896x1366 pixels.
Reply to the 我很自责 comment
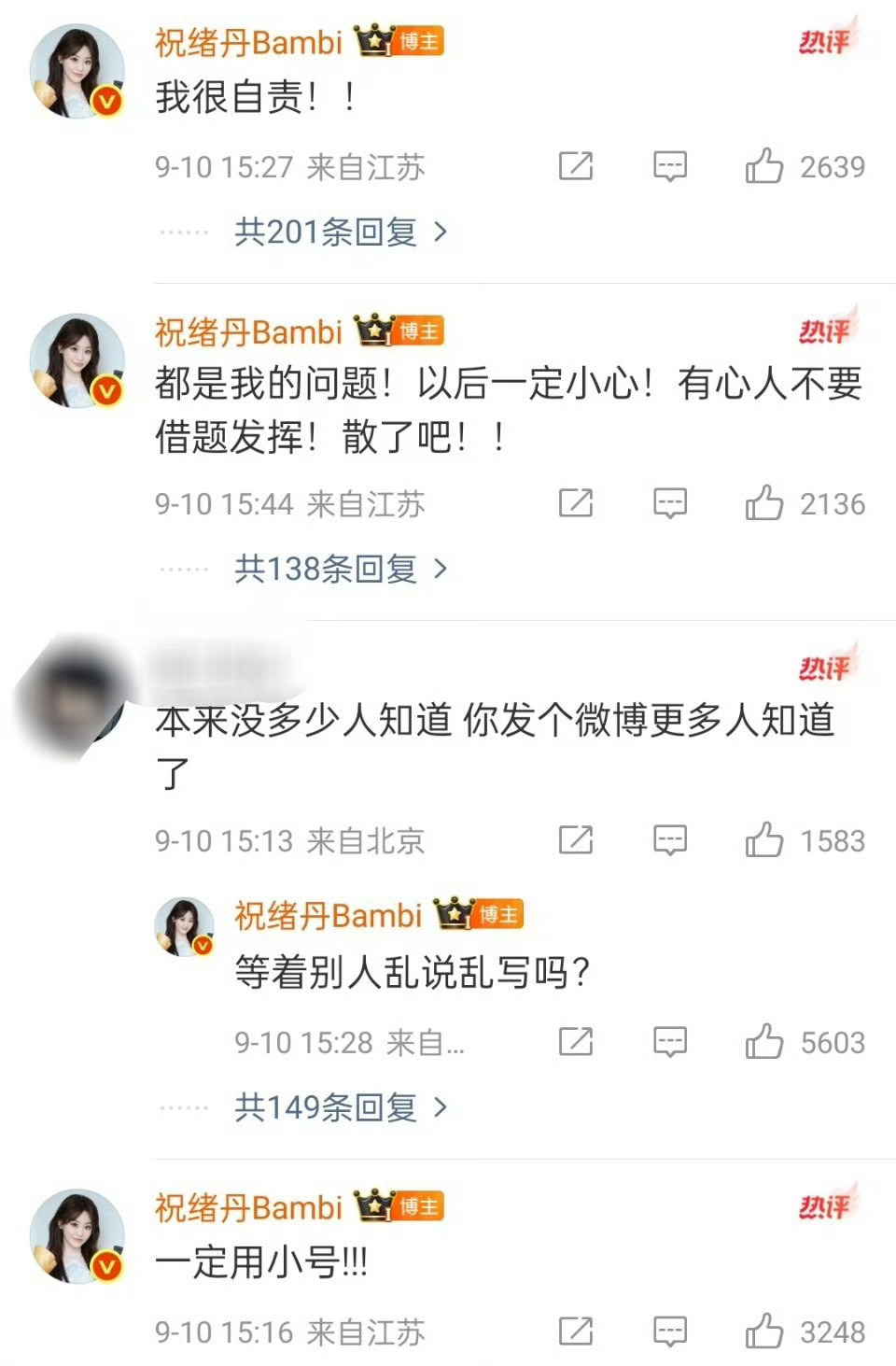(669, 167)
